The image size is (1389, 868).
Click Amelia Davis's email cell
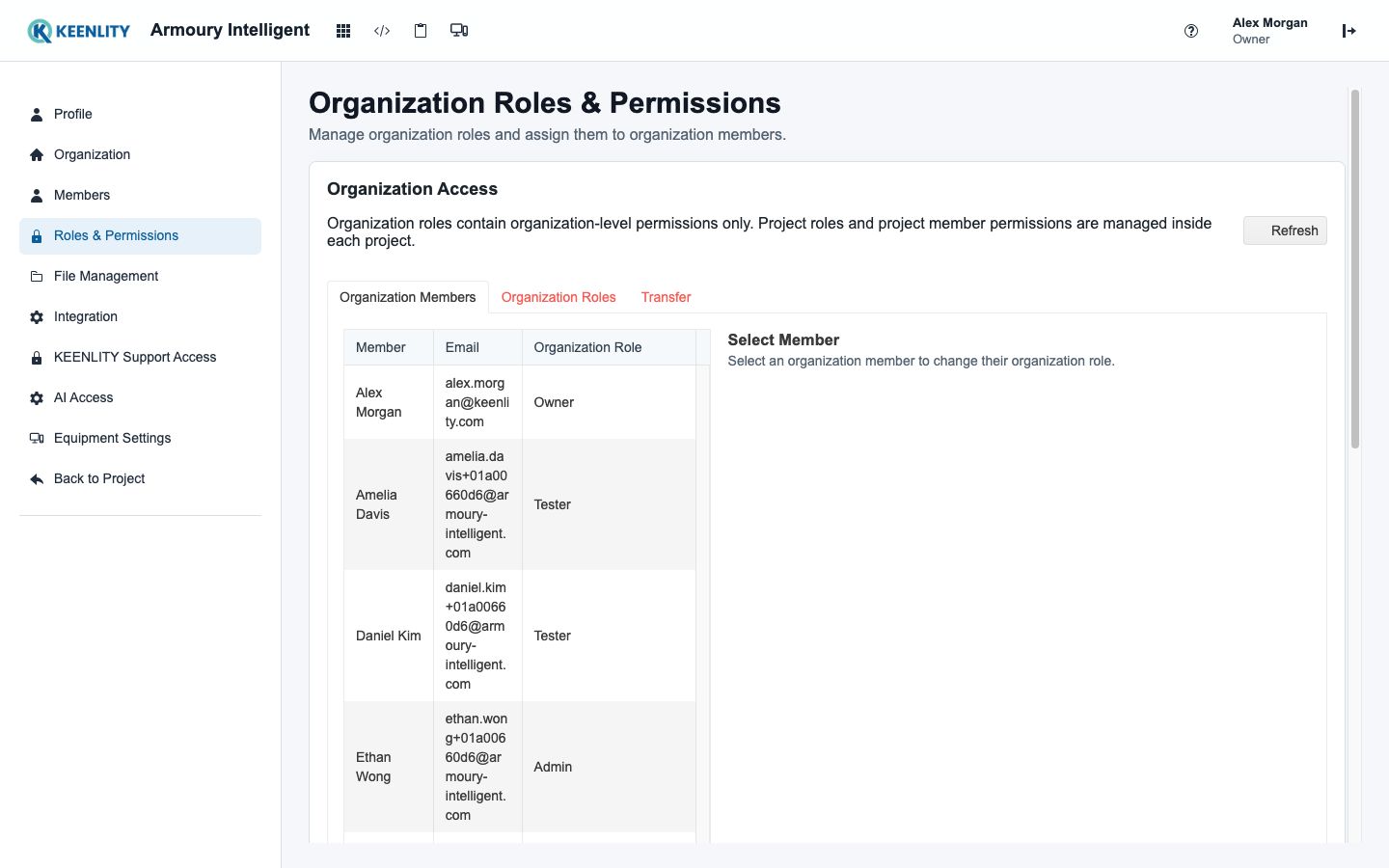coord(477,504)
